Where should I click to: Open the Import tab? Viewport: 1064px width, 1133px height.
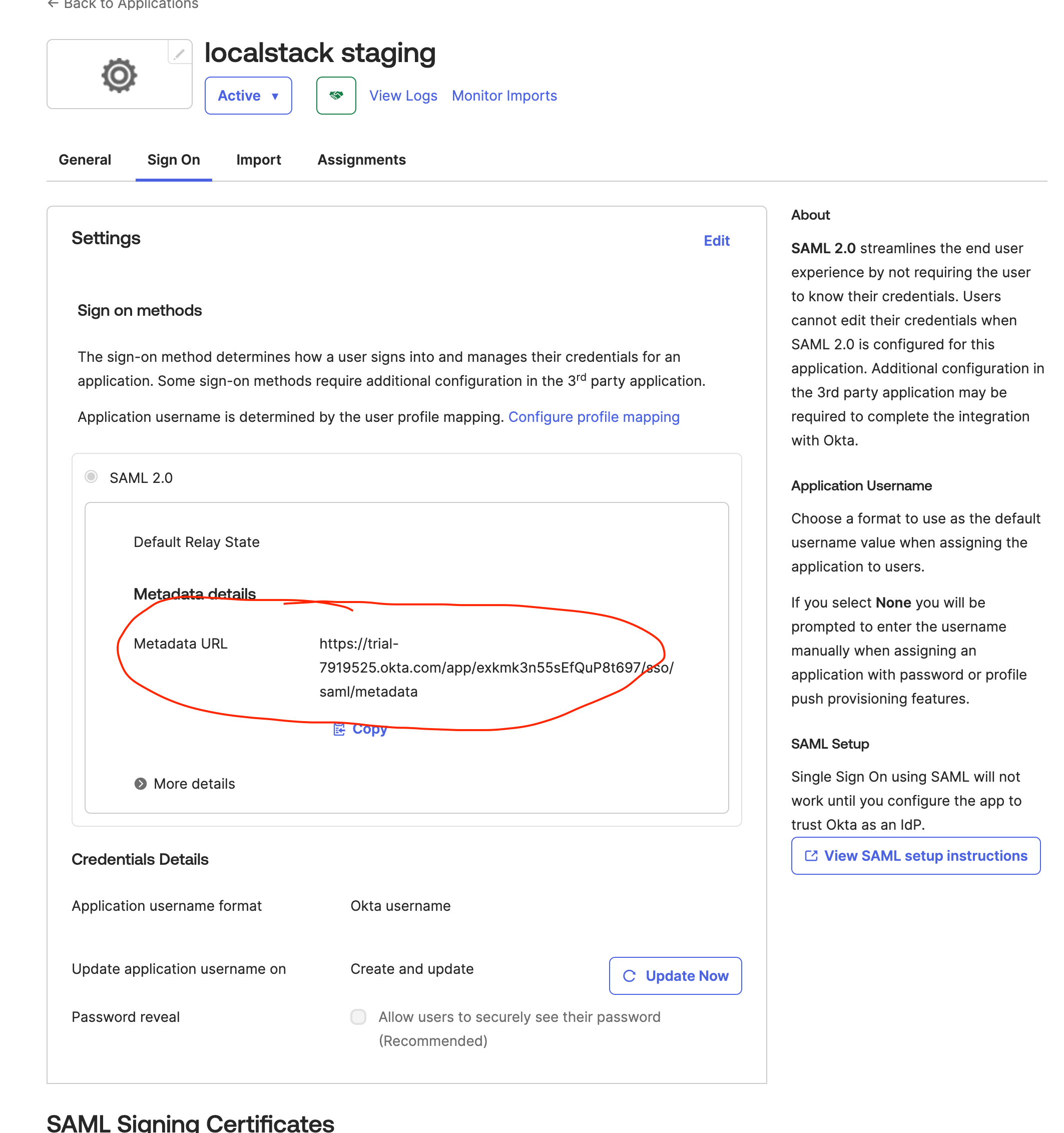(259, 160)
